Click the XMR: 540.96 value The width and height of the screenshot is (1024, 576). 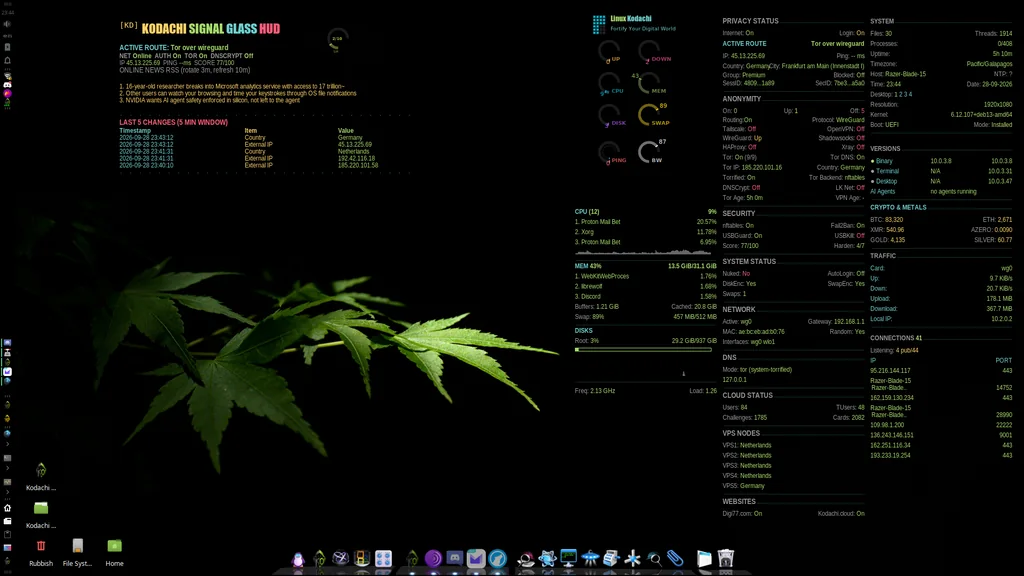[x=887, y=230]
